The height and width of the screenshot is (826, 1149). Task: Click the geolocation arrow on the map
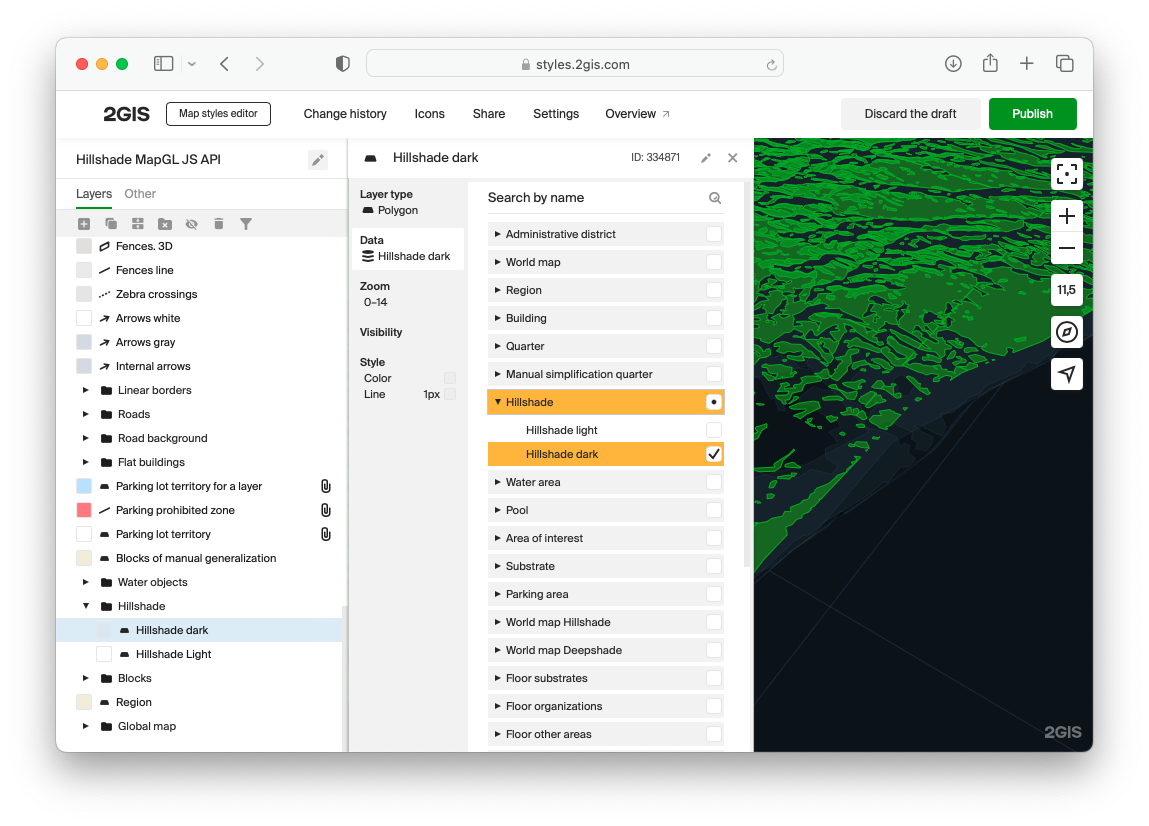pyautogui.click(x=1067, y=374)
